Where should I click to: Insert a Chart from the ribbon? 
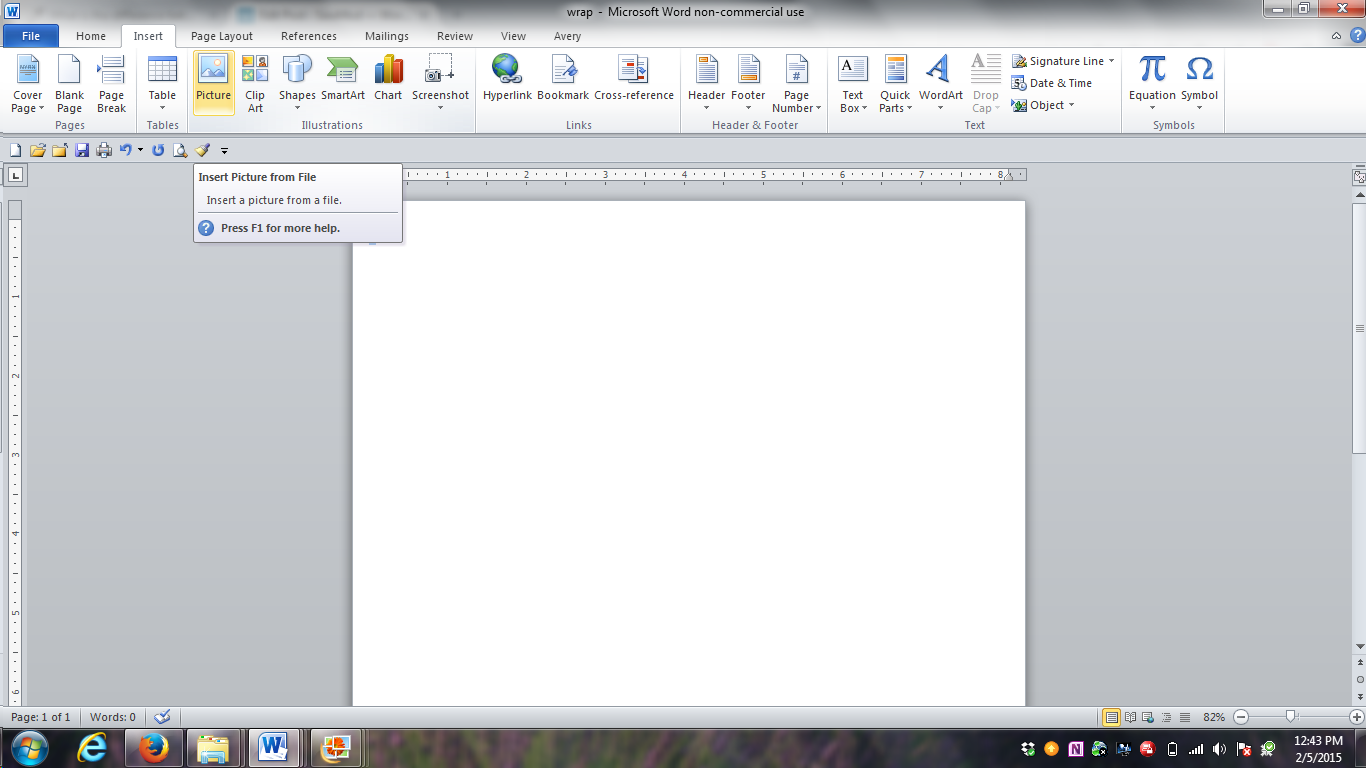tap(388, 80)
